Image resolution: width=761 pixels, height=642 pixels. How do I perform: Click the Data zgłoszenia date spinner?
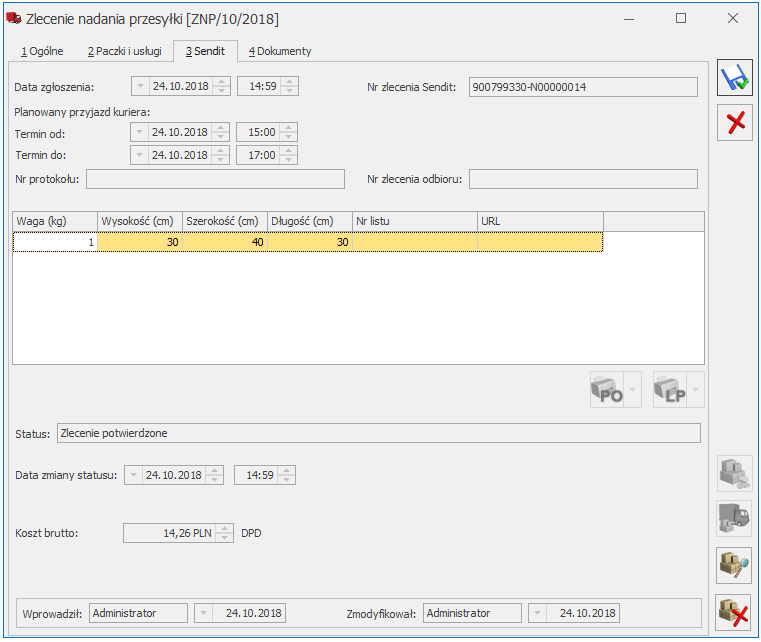coord(222,86)
